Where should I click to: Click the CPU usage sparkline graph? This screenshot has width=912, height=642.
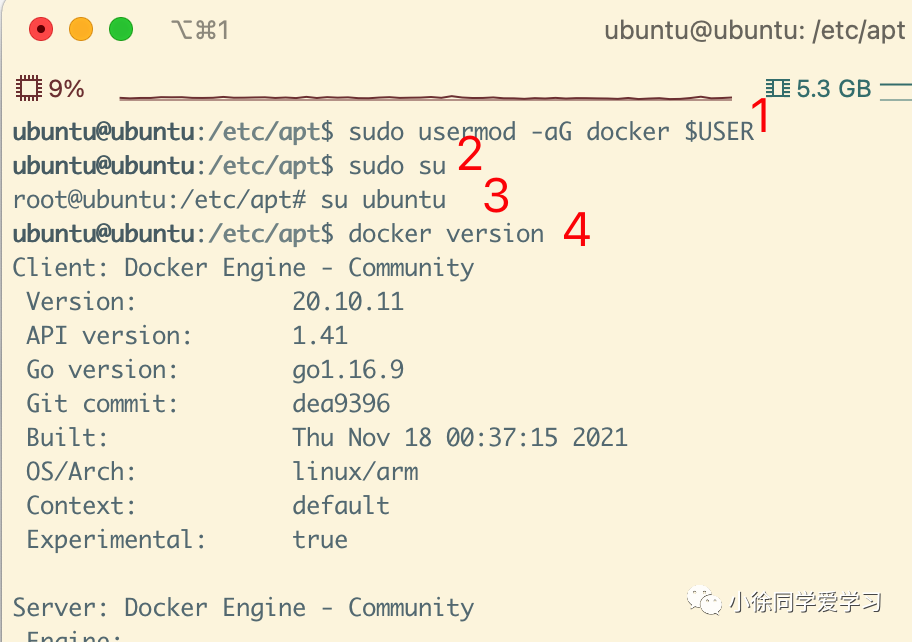[425, 97]
